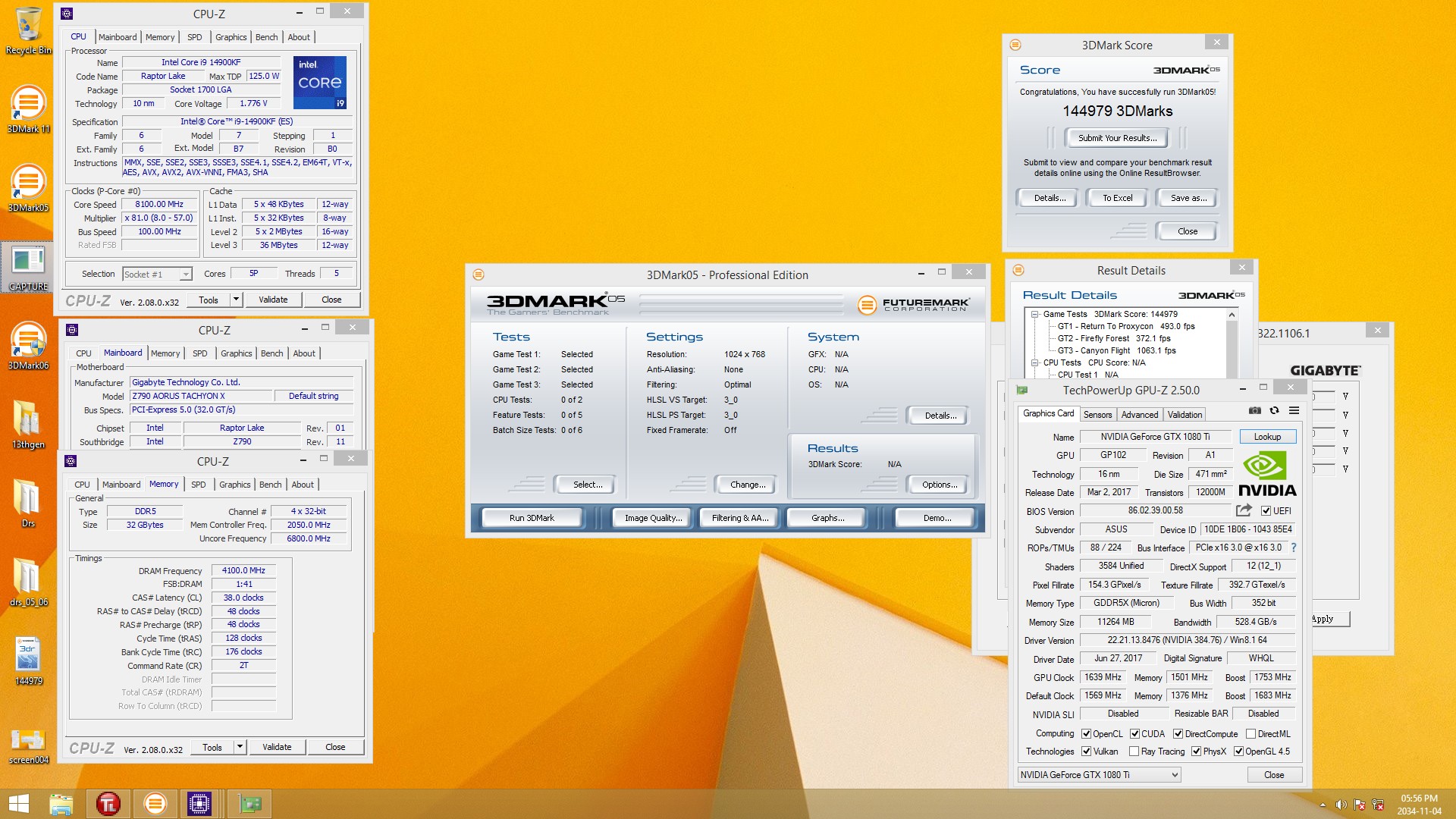
Task: Open the 3DMark 11 desktop shortcut
Action: click(x=28, y=109)
